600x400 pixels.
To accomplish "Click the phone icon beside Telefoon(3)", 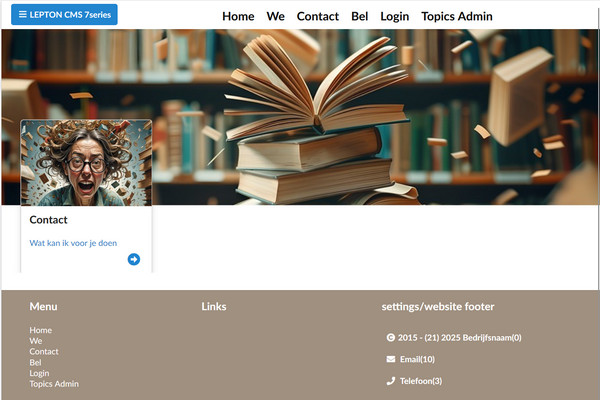I will (x=391, y=381).
